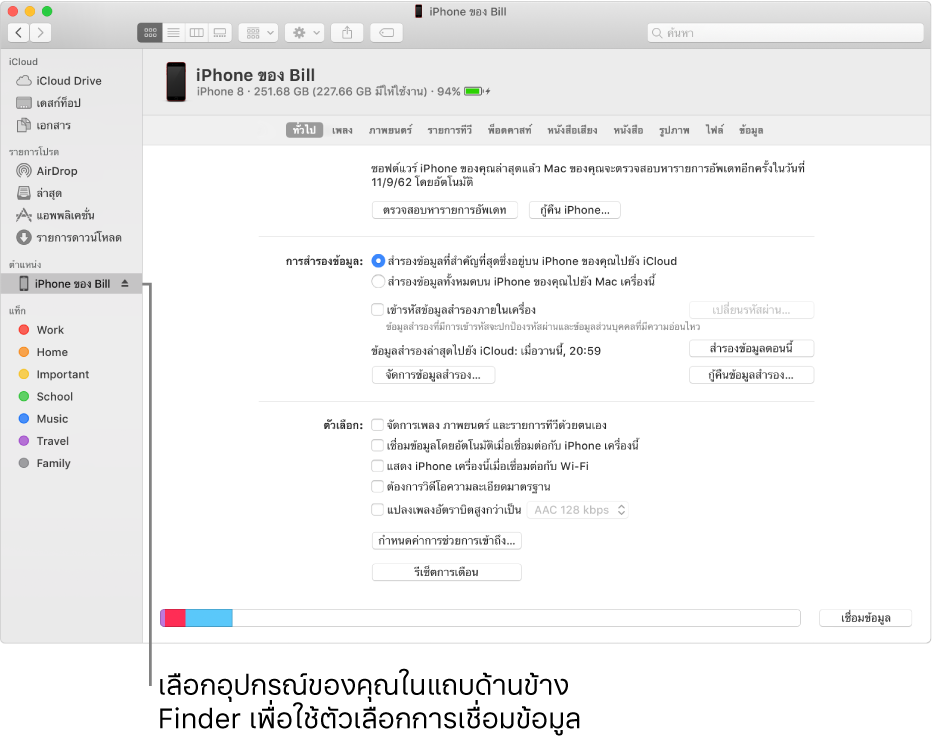
Task: Open the item grouping dropdown
Action: [259, 33]
